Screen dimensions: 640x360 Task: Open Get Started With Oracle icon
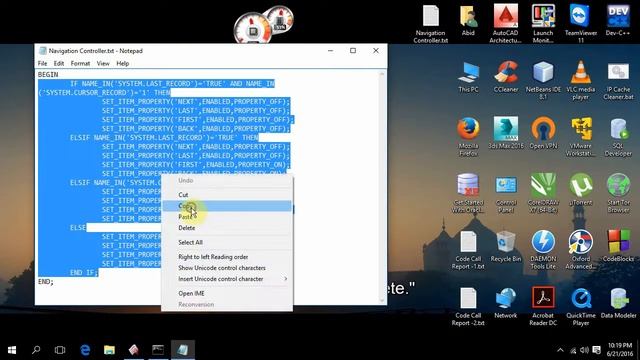[x=468, y=193]
